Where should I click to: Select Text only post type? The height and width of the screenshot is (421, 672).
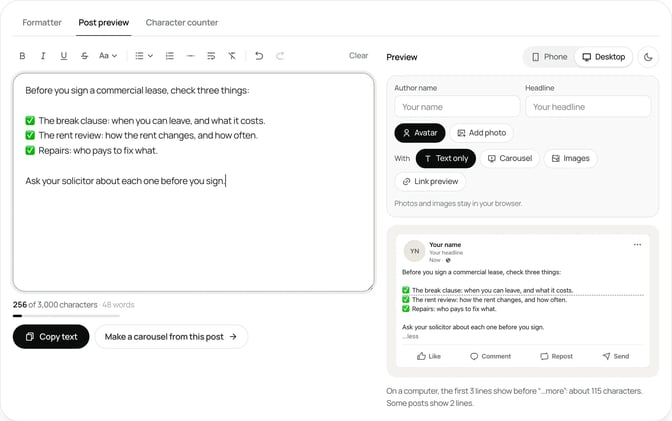click(x=446, y=159)
